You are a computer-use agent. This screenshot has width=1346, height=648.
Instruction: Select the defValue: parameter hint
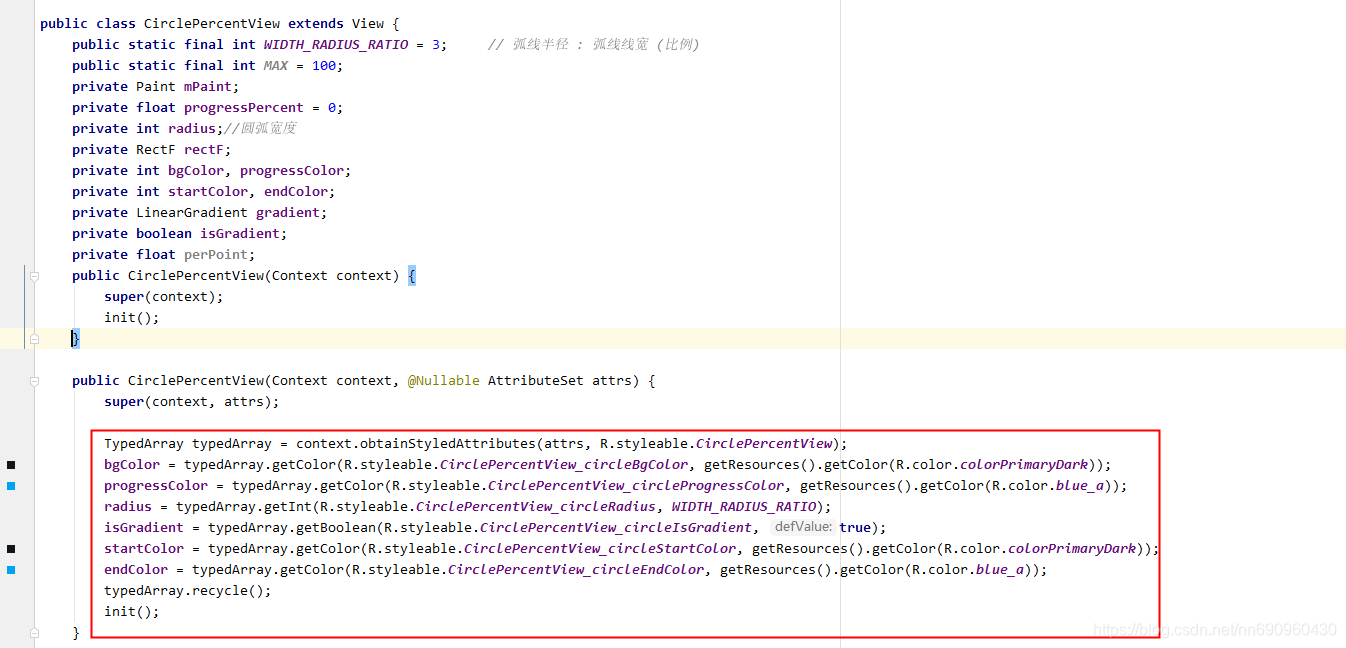tap(803, 527)
